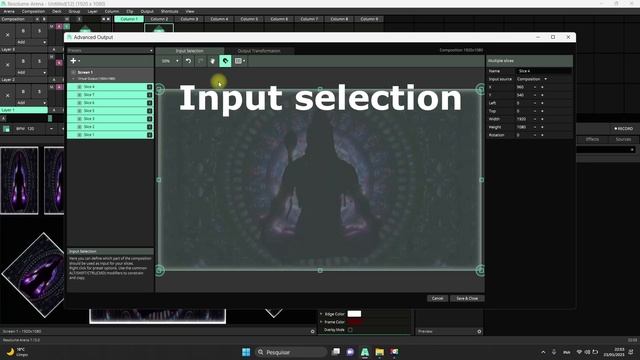Click the redo arrow in Advanced Output toolbar
Image resolution: width=640 pixels, height=360 pixels.
tap(200, 61)
